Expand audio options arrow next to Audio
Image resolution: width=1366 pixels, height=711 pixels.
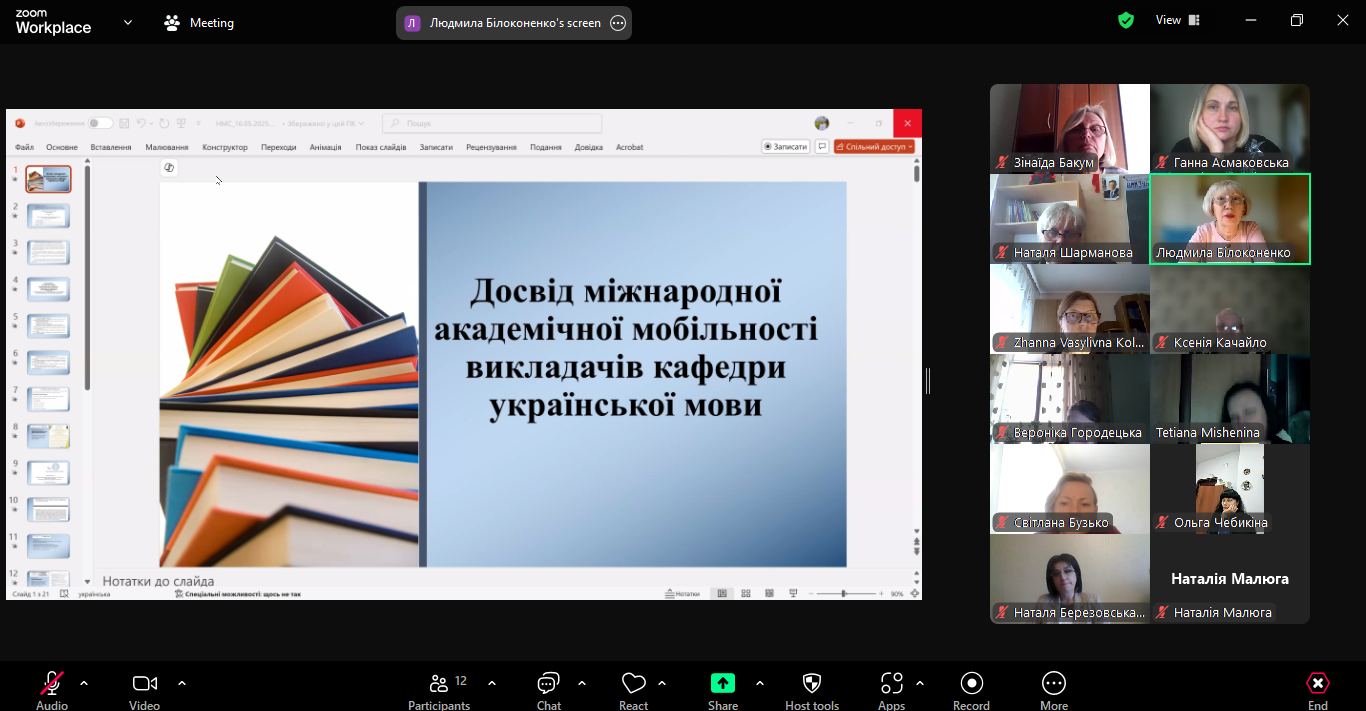click(x=84, y=684)
